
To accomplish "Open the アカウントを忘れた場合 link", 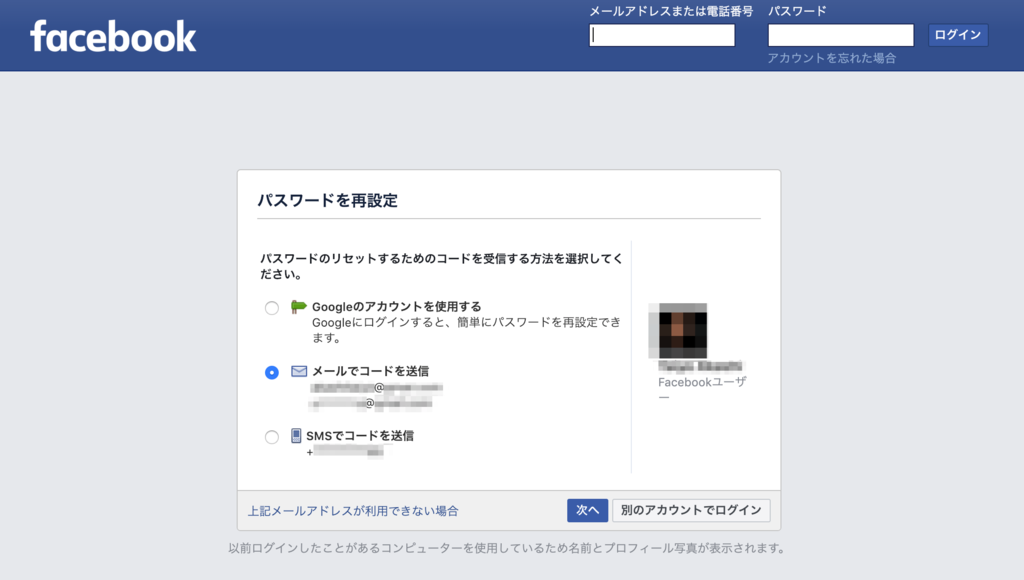I will click(x=831, y=58).
